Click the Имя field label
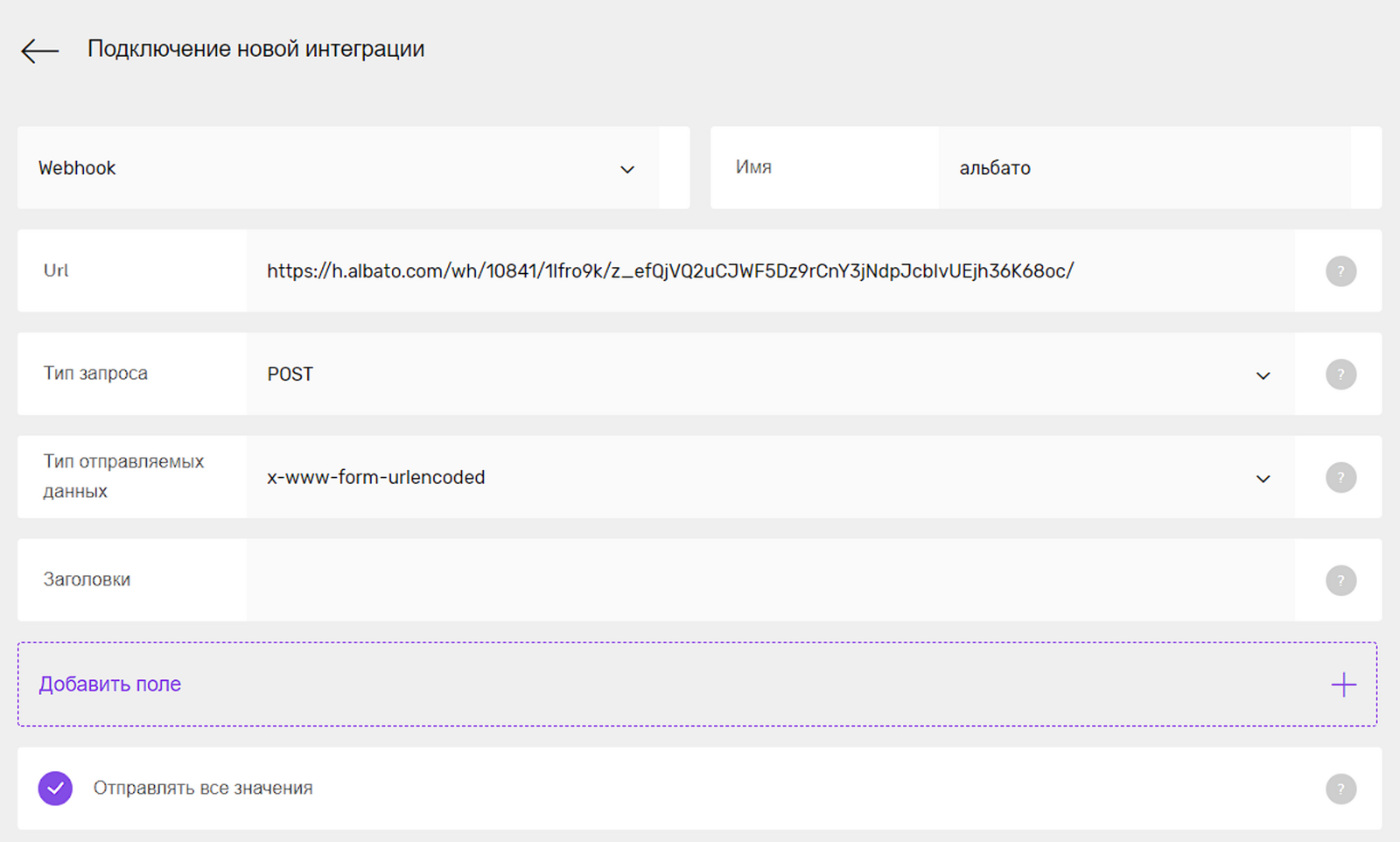Screen dimensions: 1400x842 753,167
